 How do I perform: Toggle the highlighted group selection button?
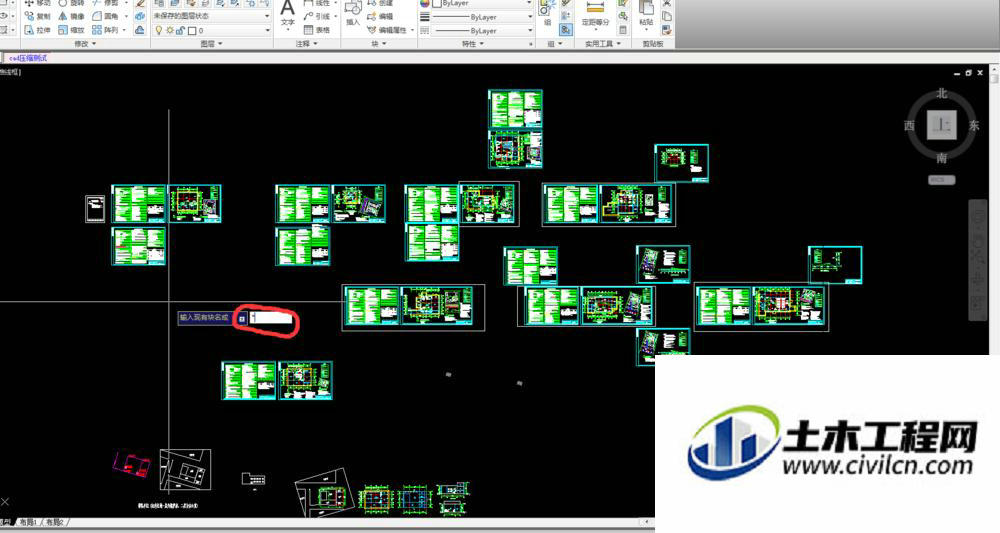tap(566, 30)
